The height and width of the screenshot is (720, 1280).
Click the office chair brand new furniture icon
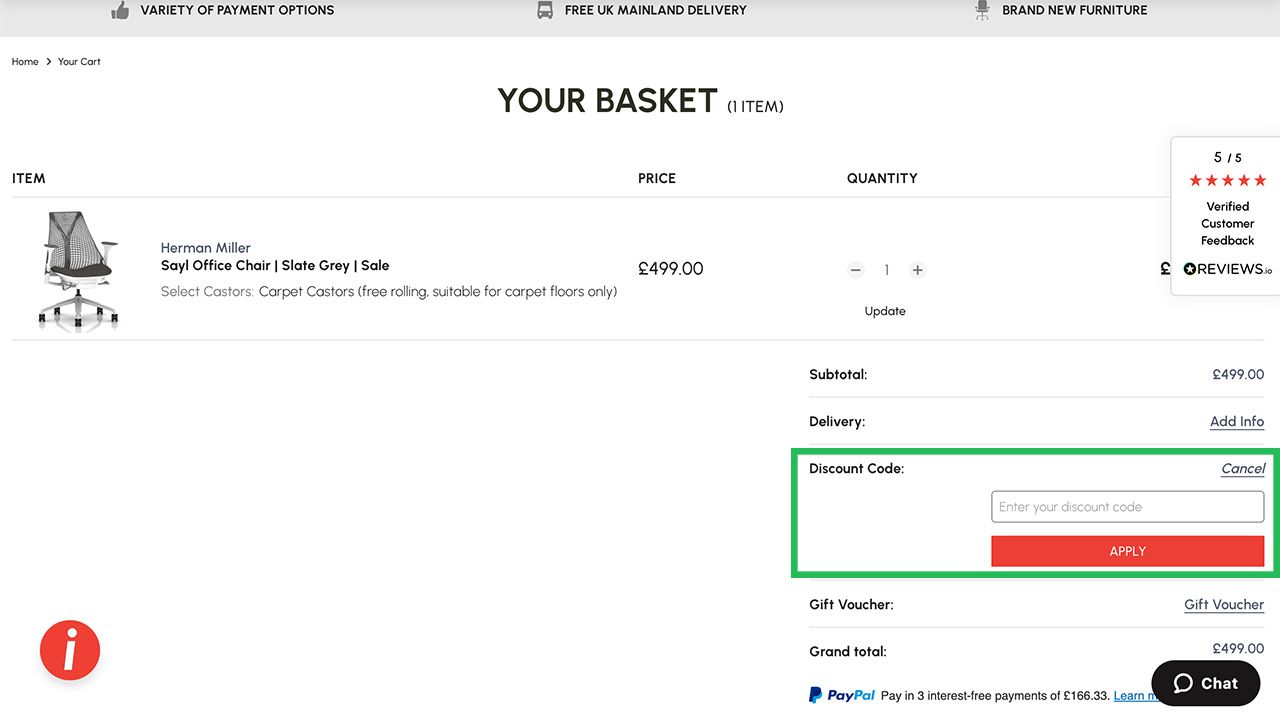982,10
